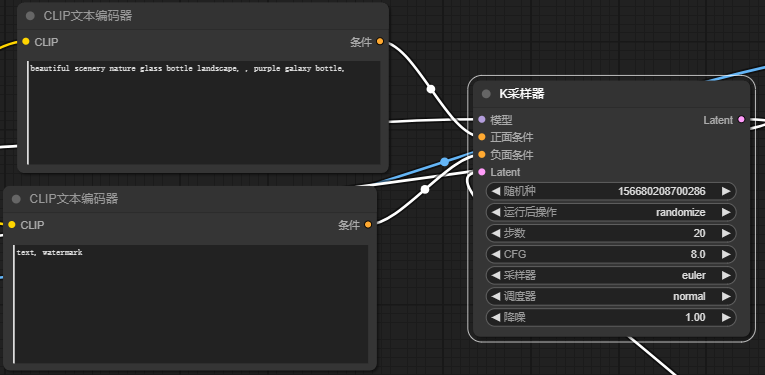765x375 pixels.
Task: Click the 正面条件 input socket on K采样器
Action: pyautogui.click(x=482, y=137)
